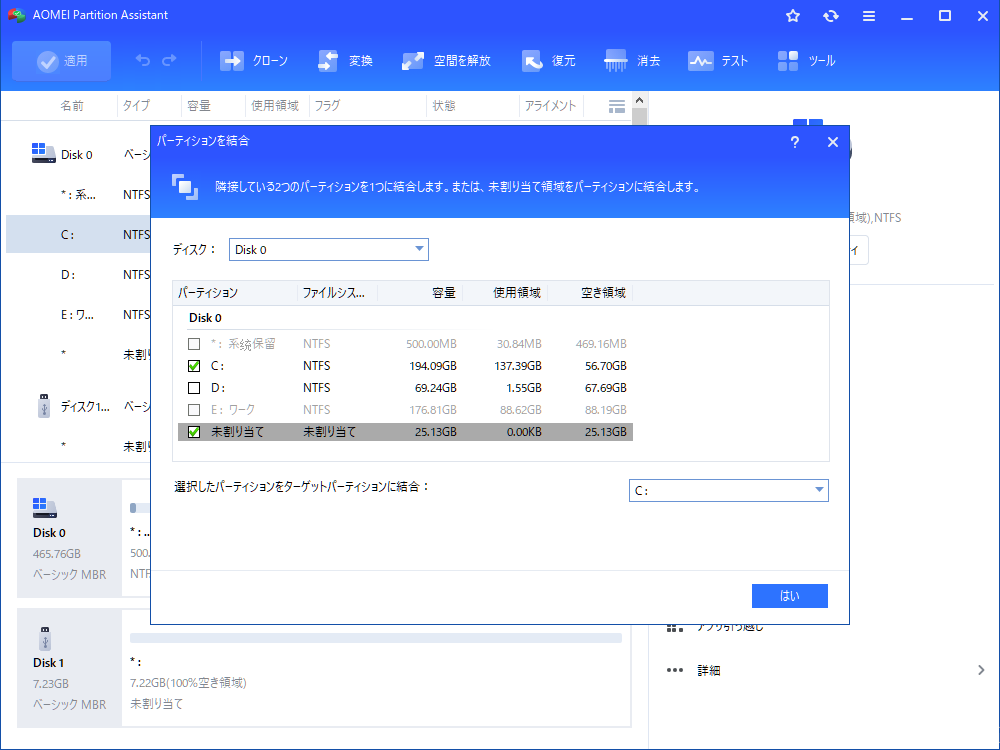The width and height of the screenshot is (1000, 750).
Task: Expand the 詳細 (Details) chevron
Action: 981,670
